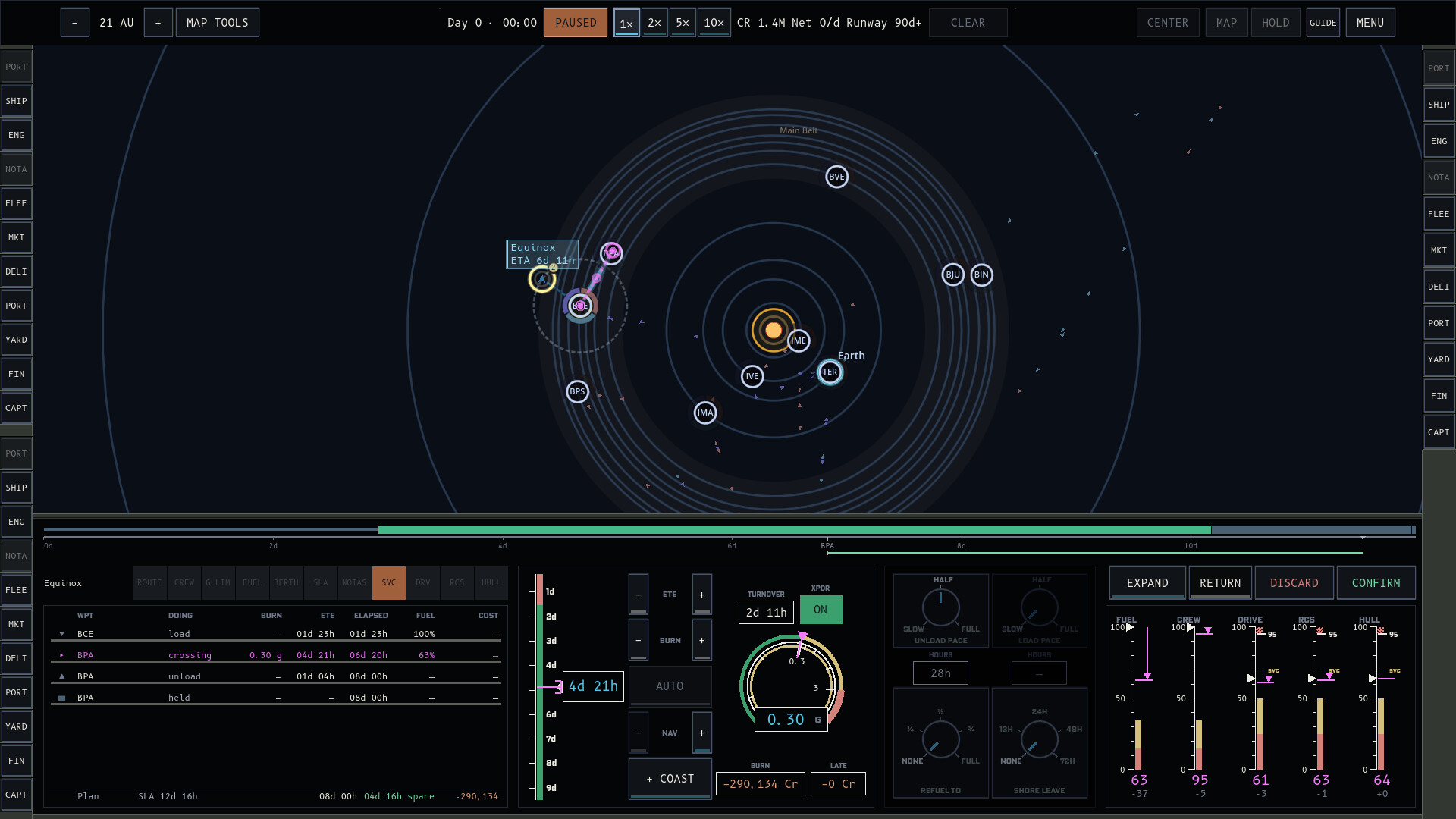Select the IMA station marker on the map
Viewport: 1456px width, 819px height.
coord(705,413)
